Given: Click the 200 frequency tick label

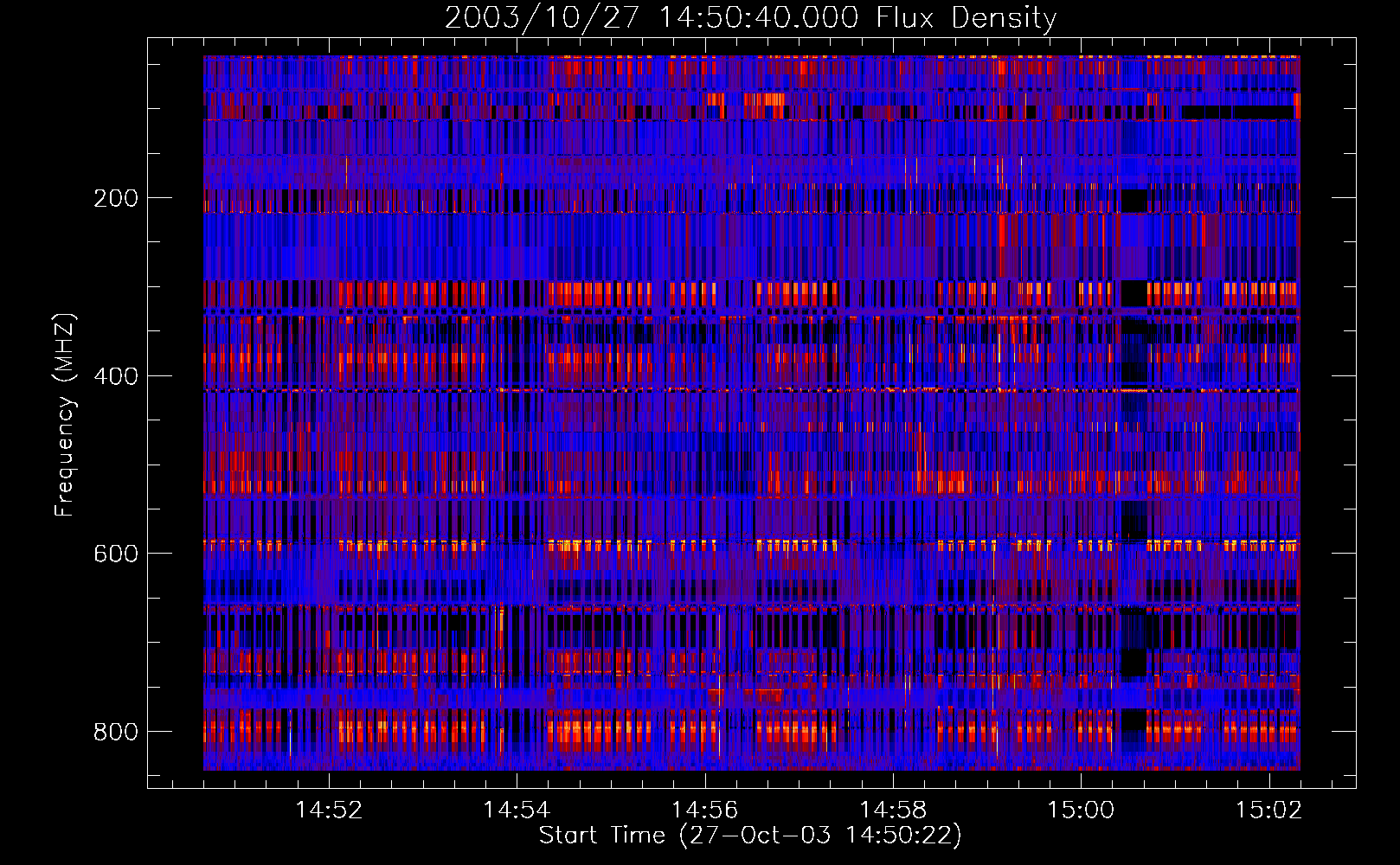Looking at the screenshot, I should tap(116, 198).
